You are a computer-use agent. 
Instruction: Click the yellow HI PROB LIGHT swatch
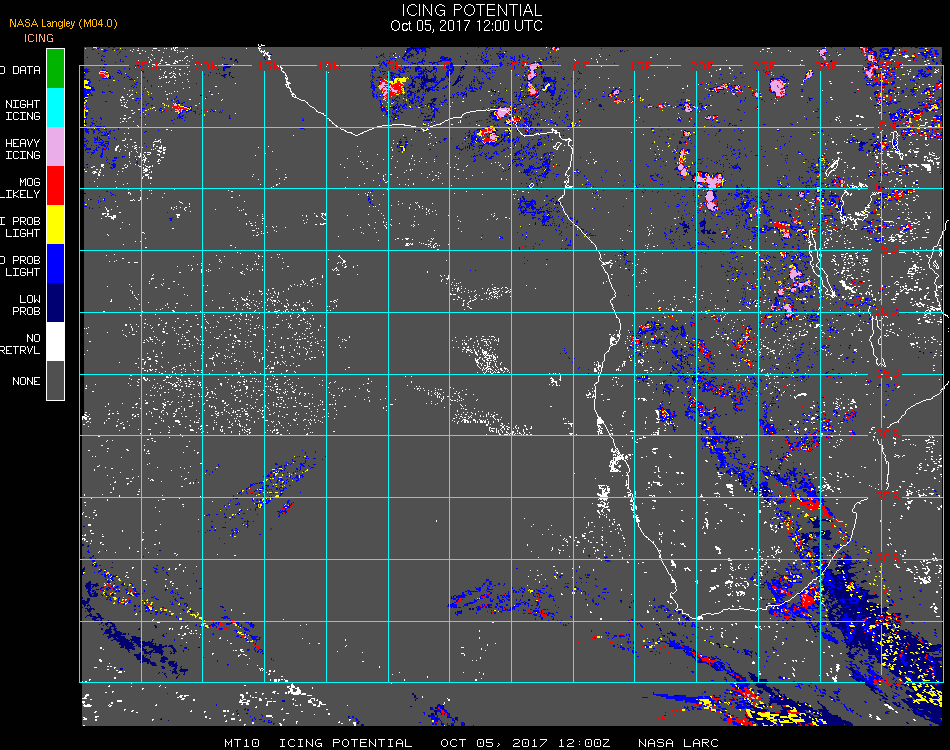55,225
